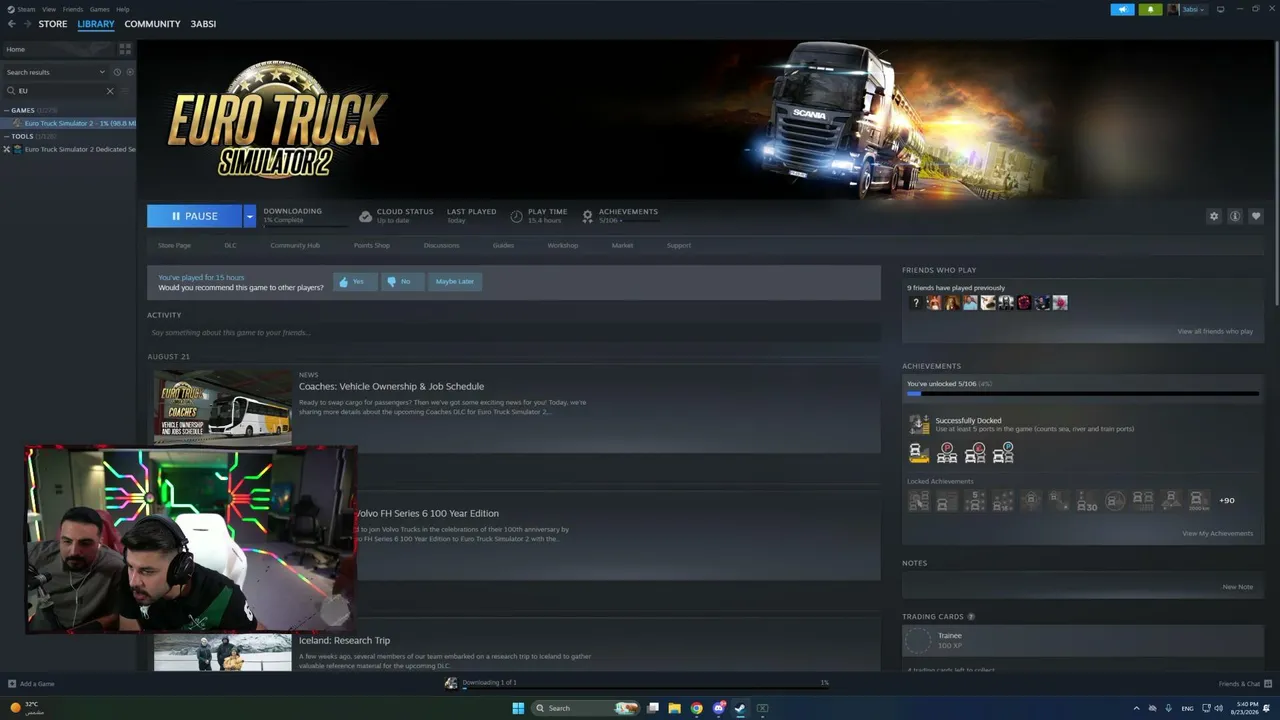Open help for Trading Cards
This screenshot has height=720, width=1280.
(971, 617)
